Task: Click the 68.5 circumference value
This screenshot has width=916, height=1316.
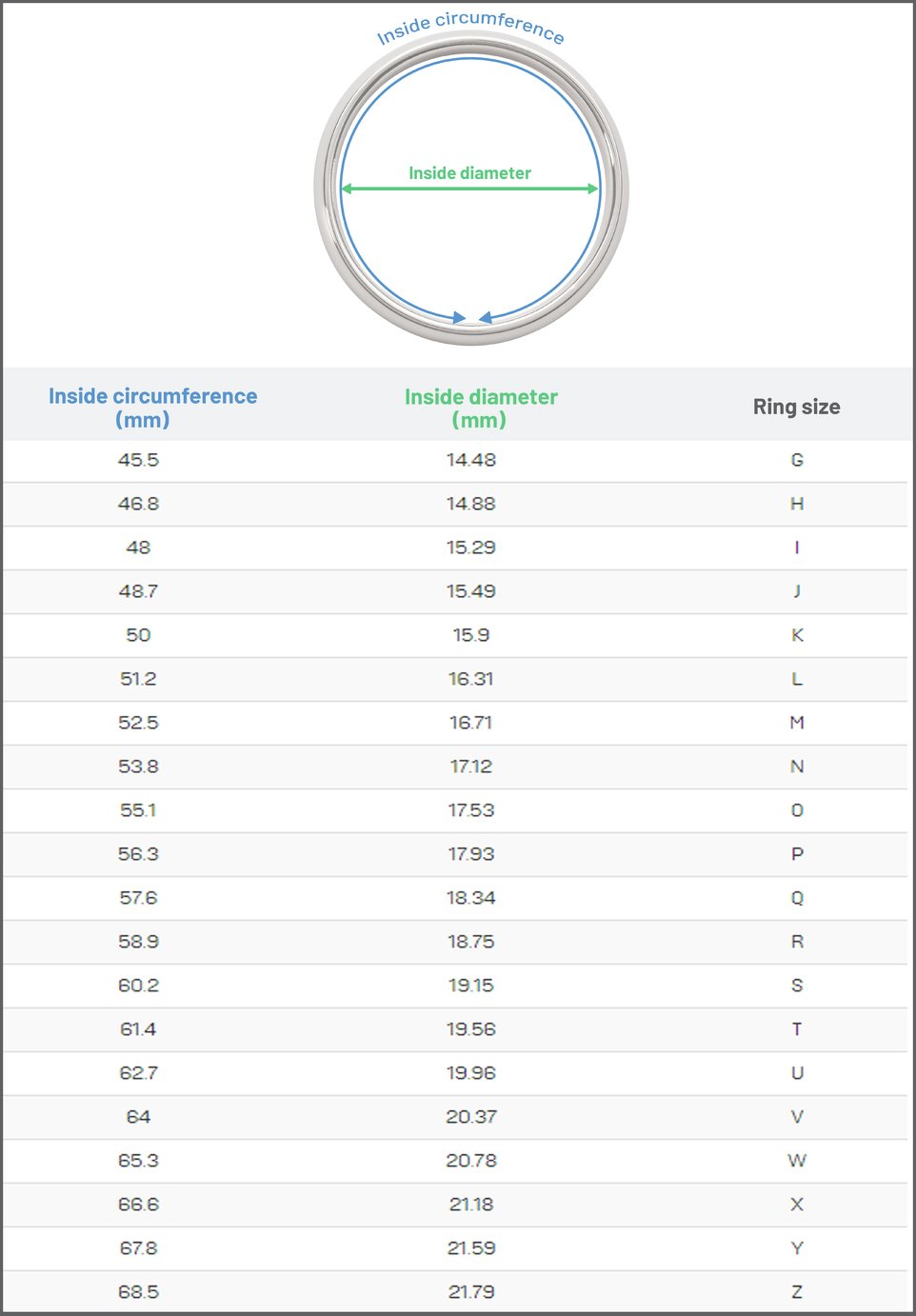Action: pyautogui.click(x=138, y=1292)
